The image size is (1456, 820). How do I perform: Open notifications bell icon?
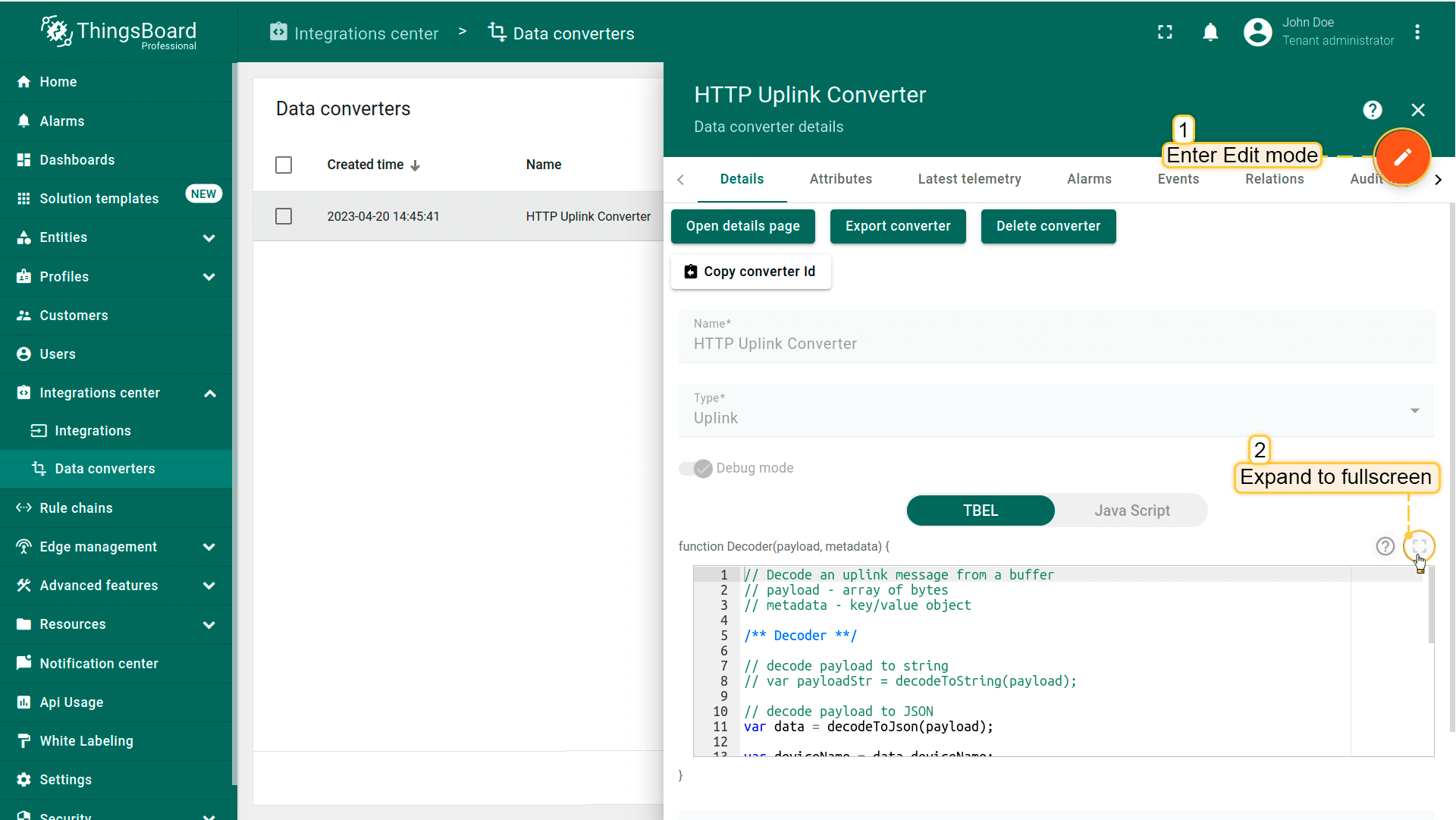click(x=1210, y=33)
